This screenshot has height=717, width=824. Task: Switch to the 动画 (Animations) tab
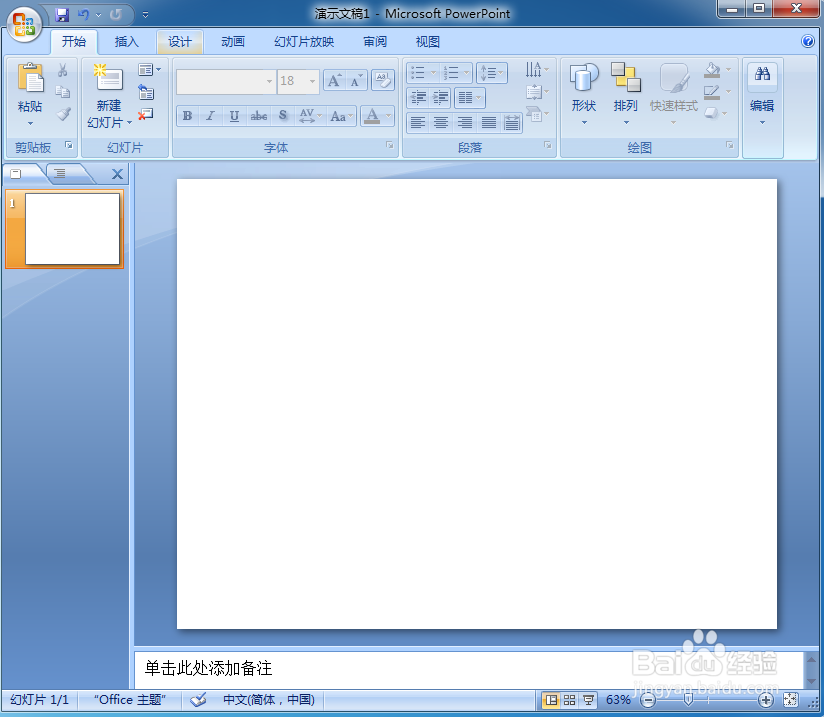click(x=233, y=42)
